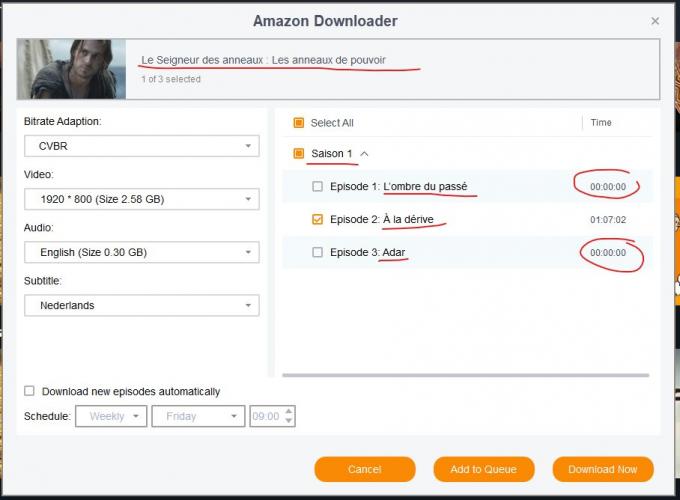Check Episode 3: Adar
The width and height of the screenshot is (680, 500).
pyautogui.click(x=317, y=252)
